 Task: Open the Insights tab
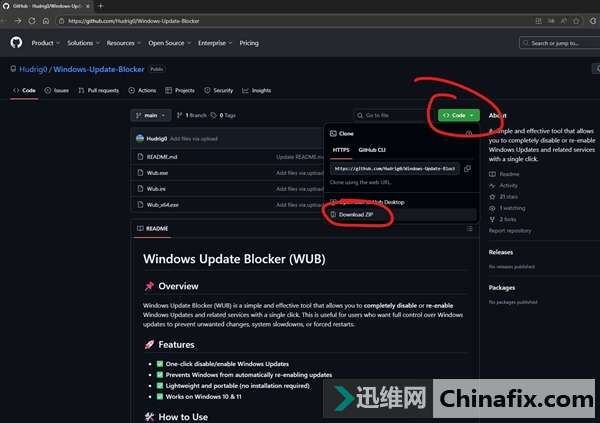pos(256,90)
